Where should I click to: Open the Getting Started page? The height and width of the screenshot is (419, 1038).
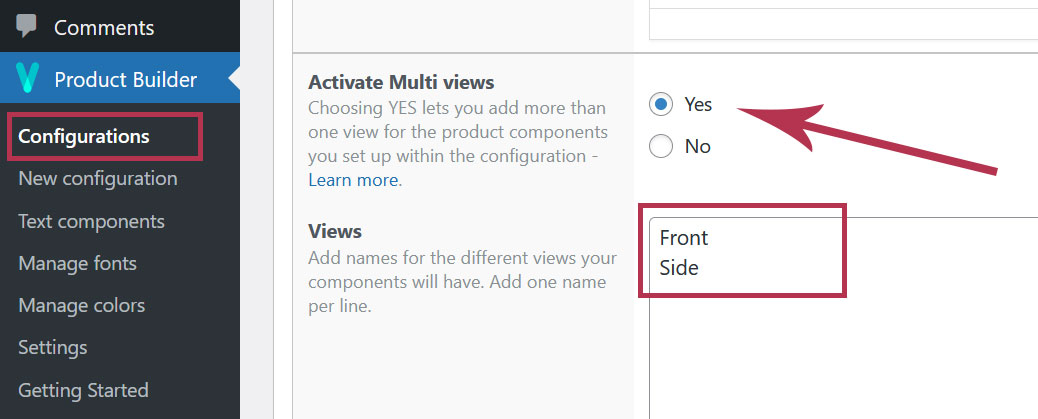point(83,390)
